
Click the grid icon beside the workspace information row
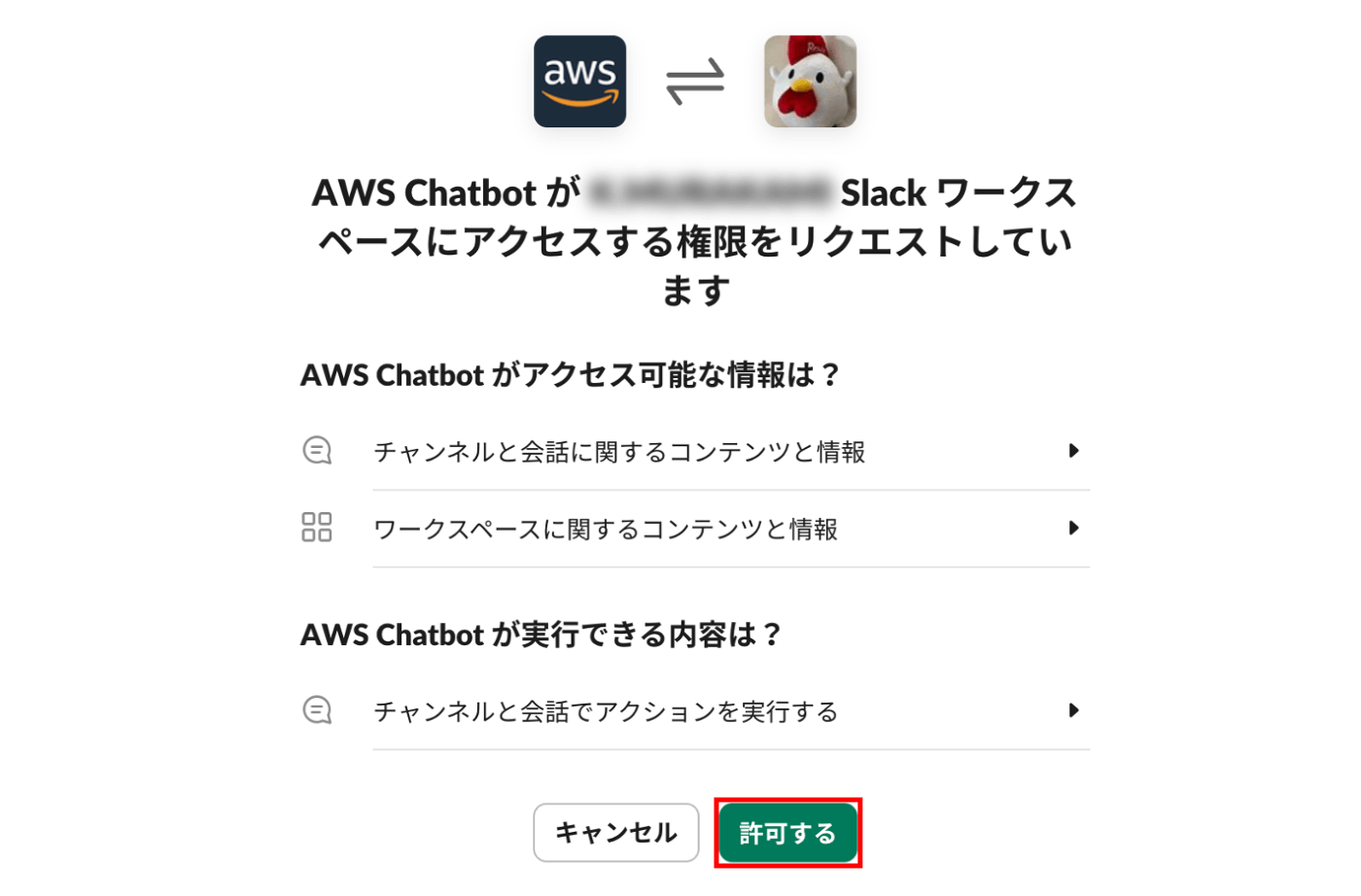pyautogui.click(x=315, y=529)
